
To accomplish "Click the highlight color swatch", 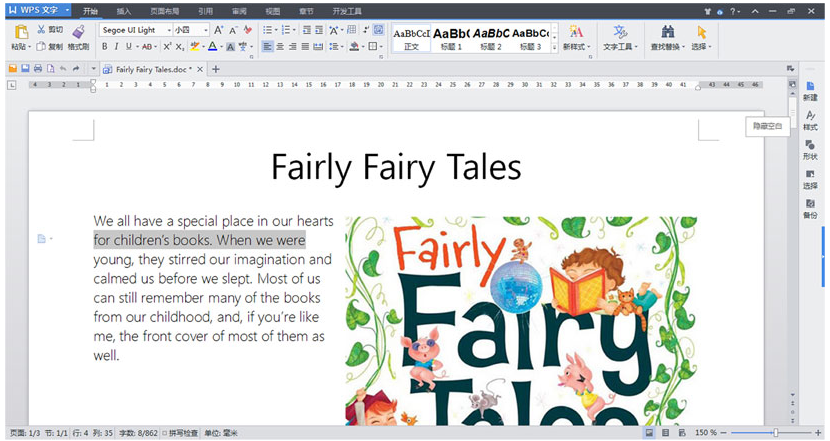I will coord(195,47).
